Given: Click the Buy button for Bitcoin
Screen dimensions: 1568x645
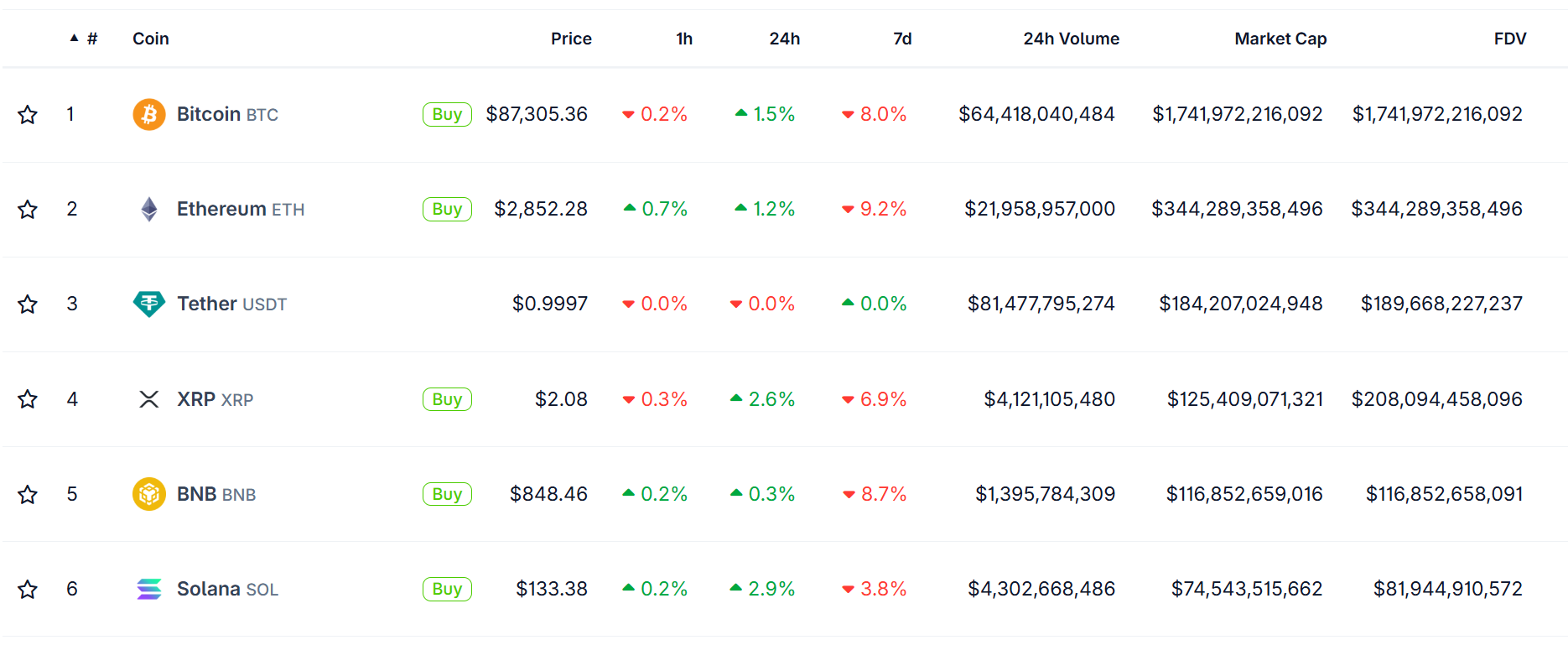Looking at the screenshot, I should (x=447, y=114).
